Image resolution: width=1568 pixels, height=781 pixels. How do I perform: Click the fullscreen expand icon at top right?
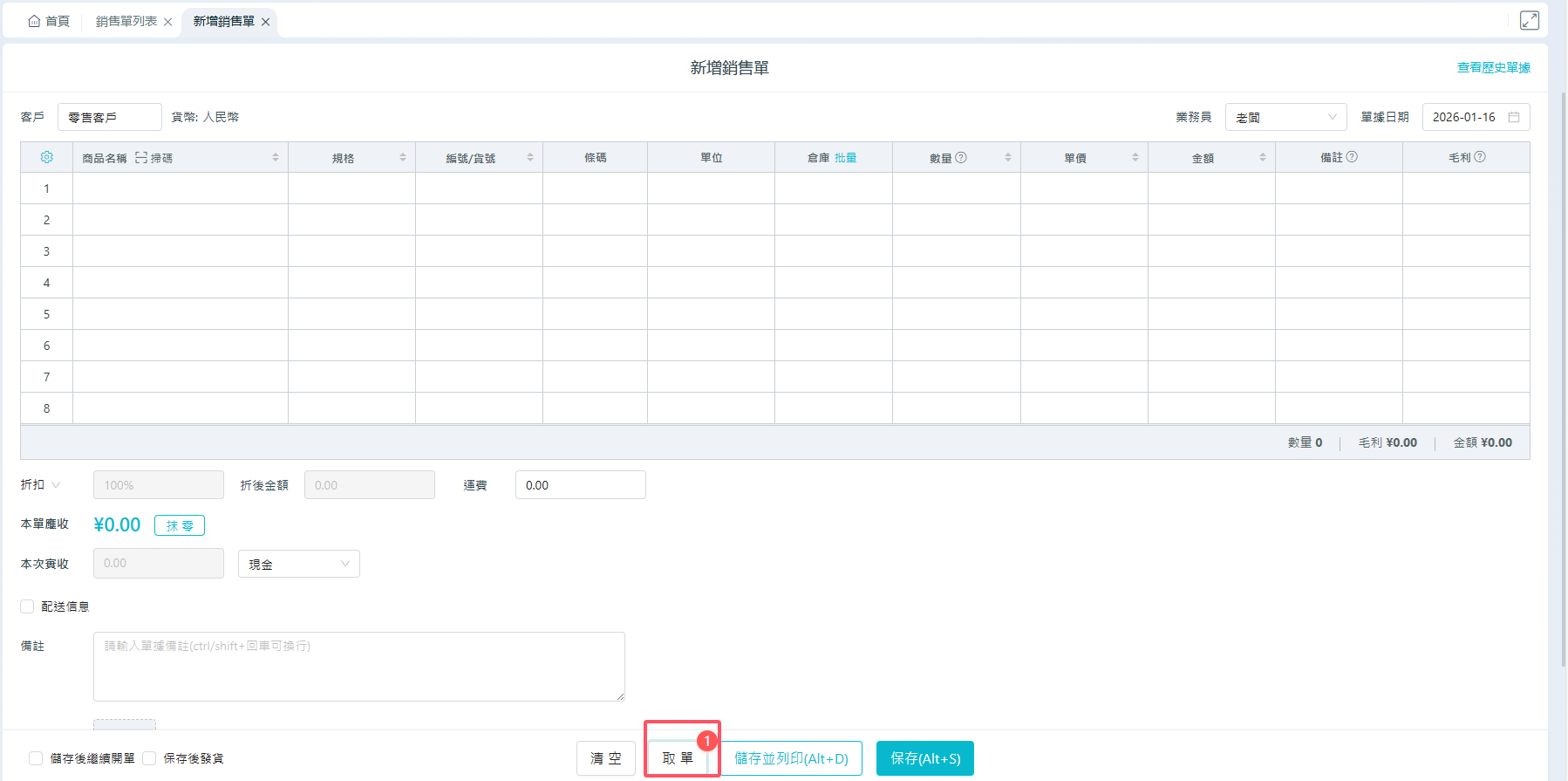[1529, 20]
